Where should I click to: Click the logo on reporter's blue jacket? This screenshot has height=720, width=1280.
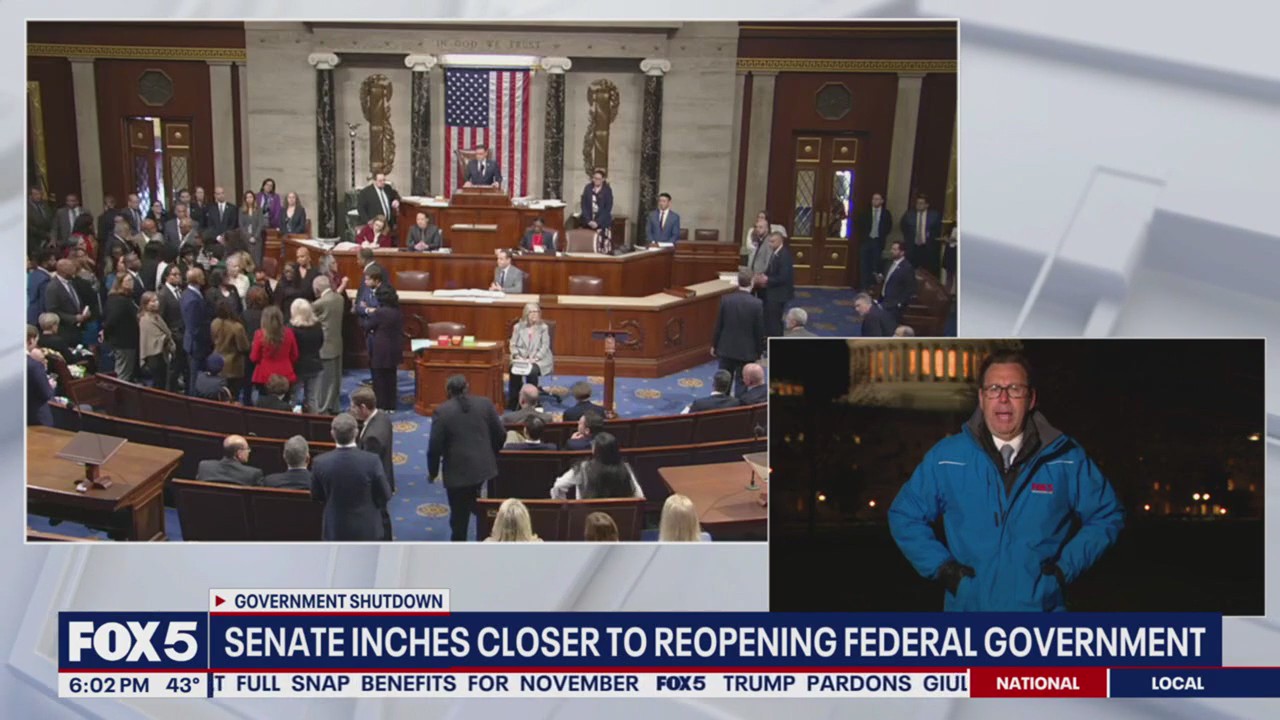coord(1042,488)
